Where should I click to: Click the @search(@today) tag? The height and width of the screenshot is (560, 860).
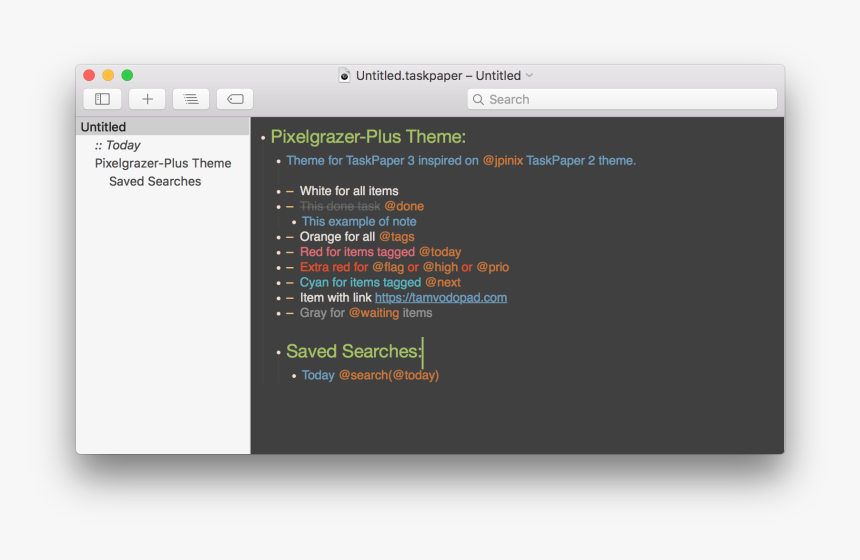tap(388, 375)
